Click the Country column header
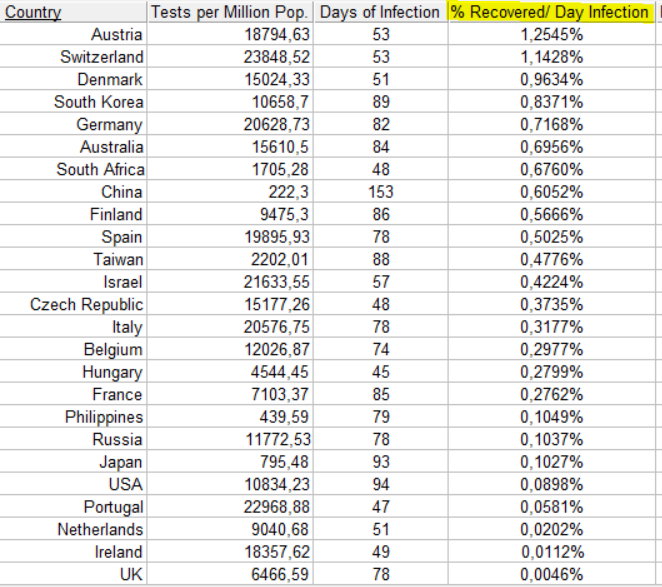The image size is (662, 587). tap(33, 12)
